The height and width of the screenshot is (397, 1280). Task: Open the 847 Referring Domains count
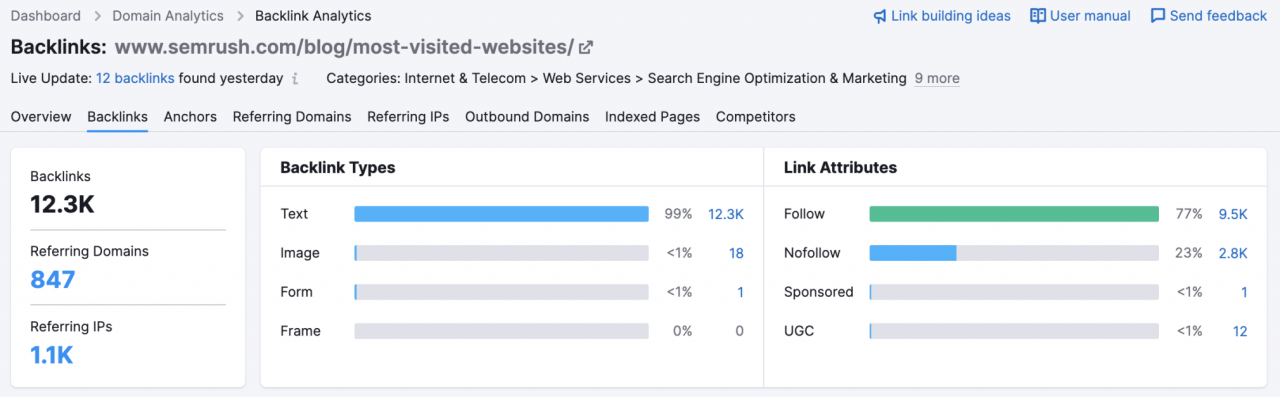pos(53,280)
